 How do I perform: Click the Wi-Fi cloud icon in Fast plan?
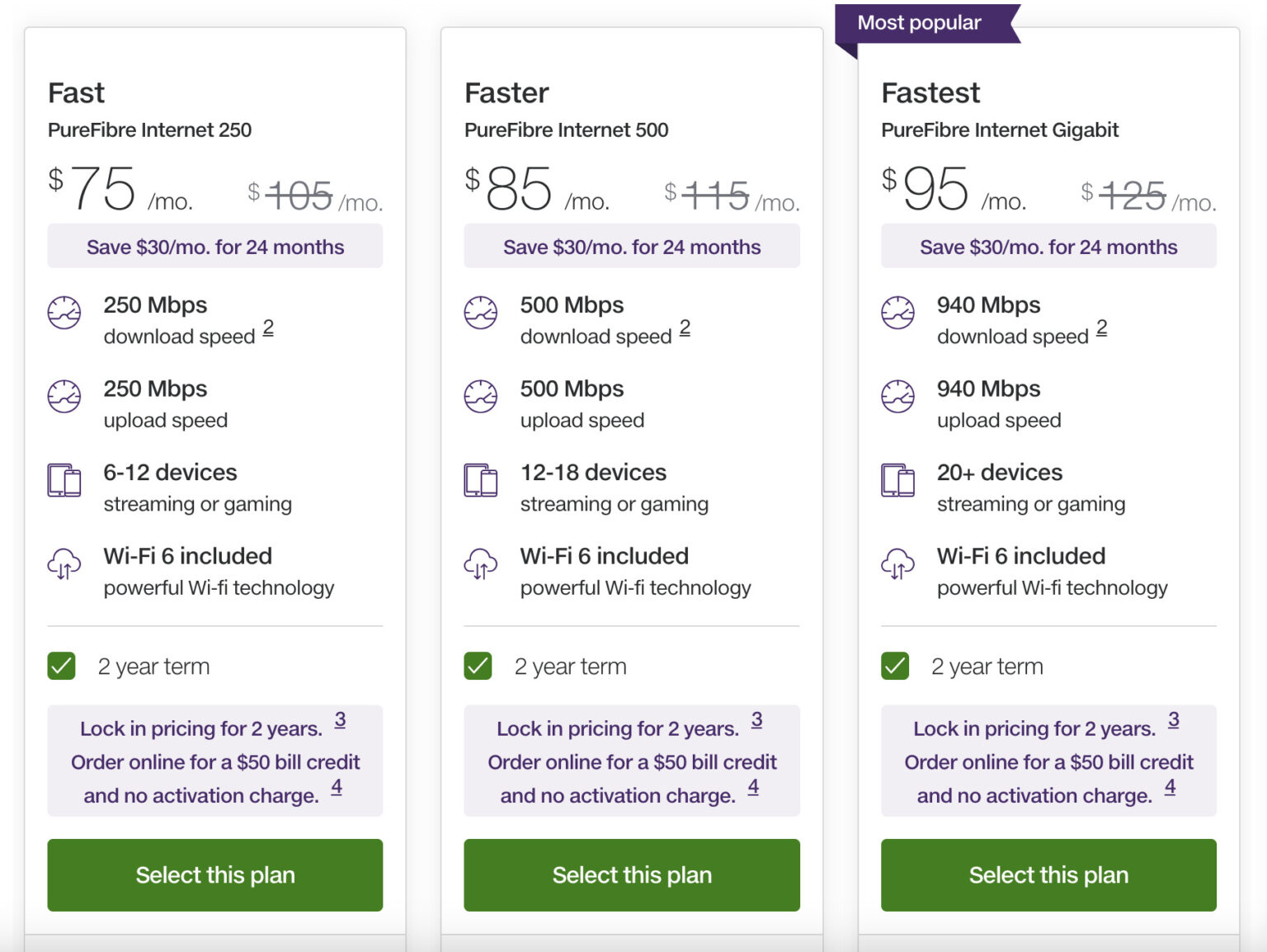(64, 564)
